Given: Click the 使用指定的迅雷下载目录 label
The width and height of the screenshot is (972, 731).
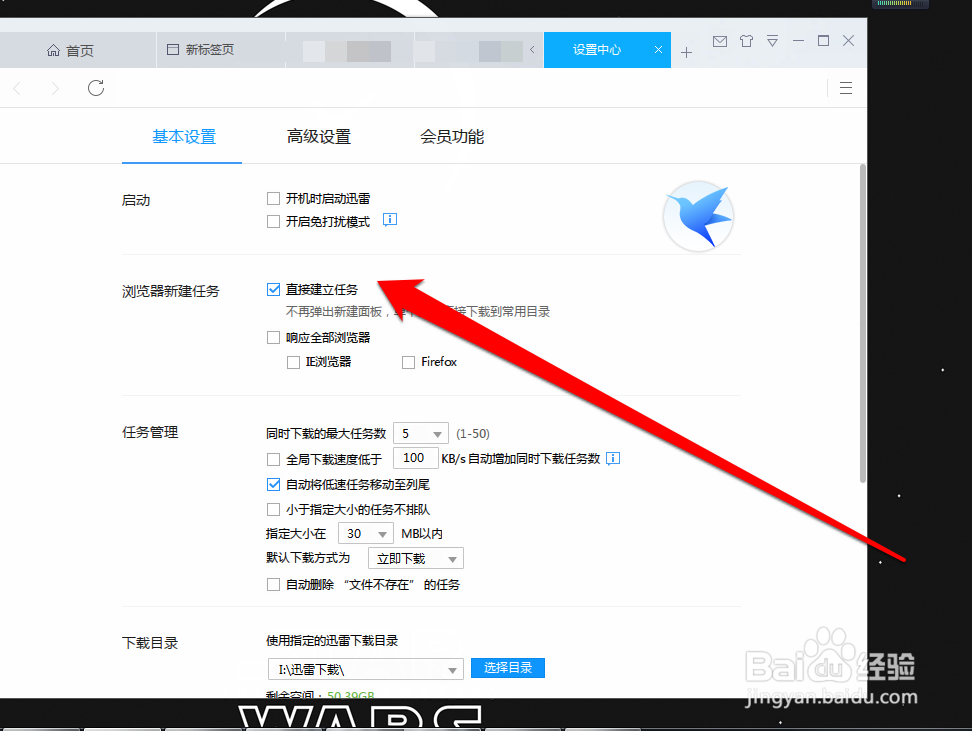Looking at the screenshot, I should pyautogui.click(x=332, y=640).
